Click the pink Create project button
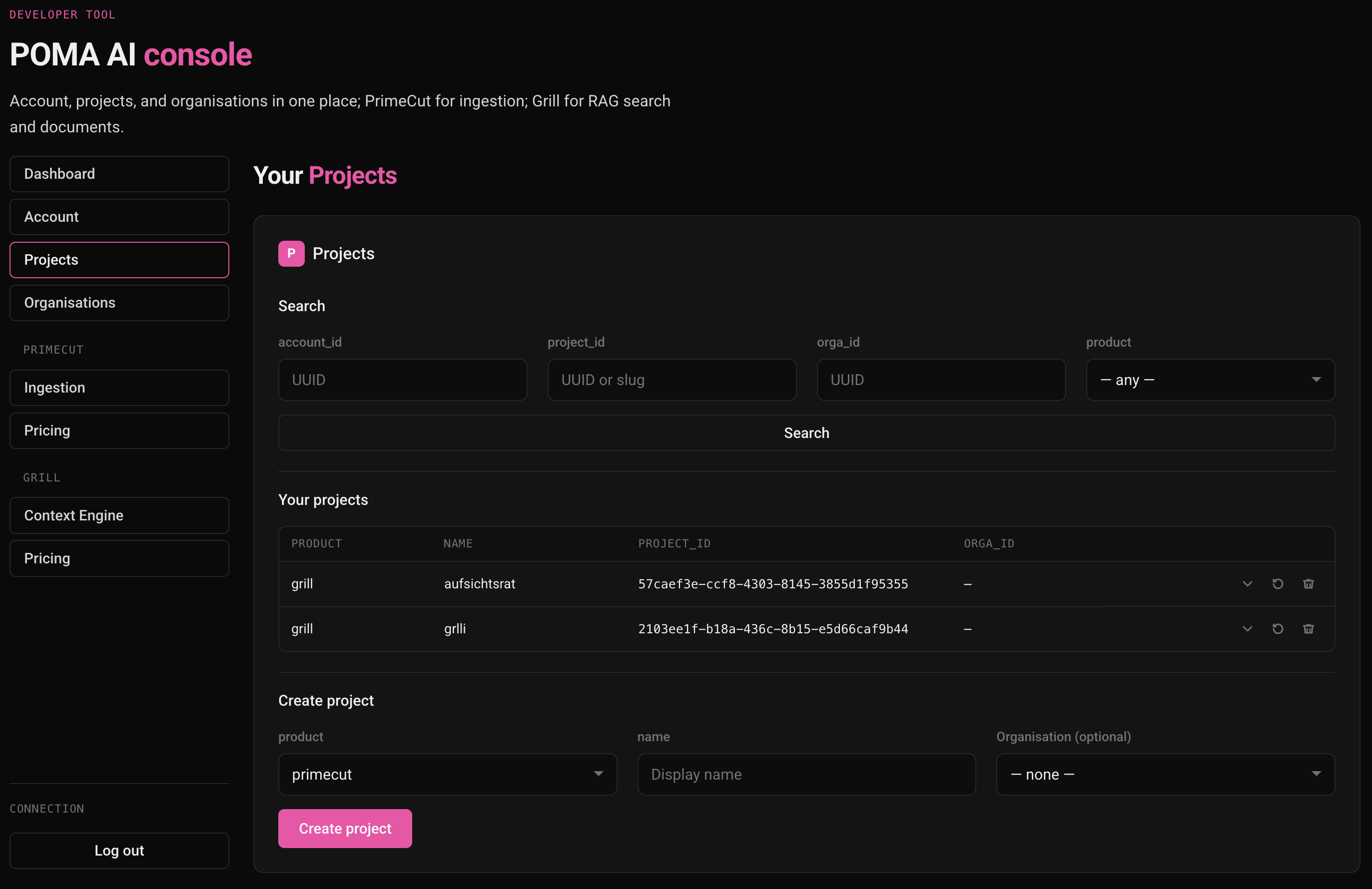The image size is (1372, 889). [345, 829]
